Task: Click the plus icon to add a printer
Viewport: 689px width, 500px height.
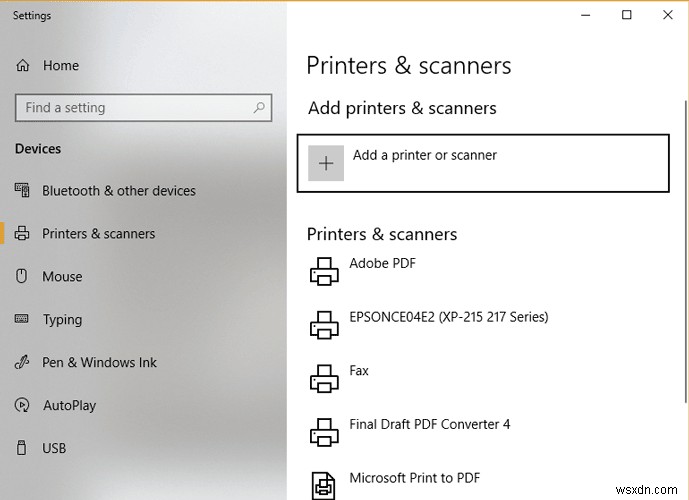Action: (326, 163)
